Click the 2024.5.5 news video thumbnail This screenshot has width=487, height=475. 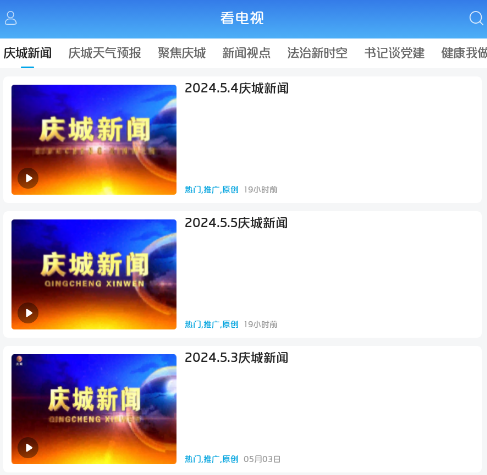(x=94, y=274)
